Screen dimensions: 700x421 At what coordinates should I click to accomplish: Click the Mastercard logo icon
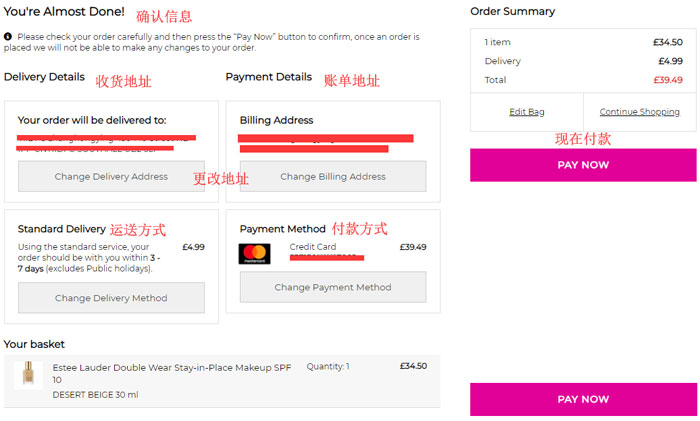tap(254, 254)
